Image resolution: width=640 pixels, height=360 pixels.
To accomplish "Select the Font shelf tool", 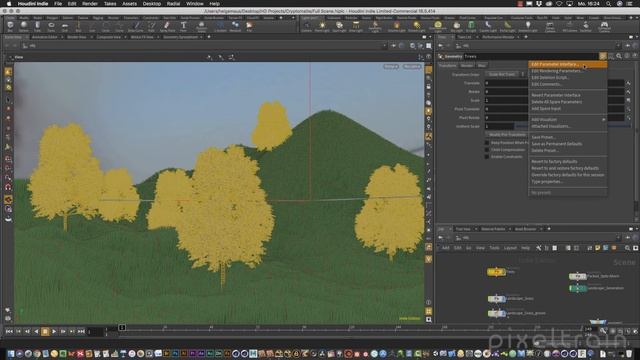I will coord(183,27).
